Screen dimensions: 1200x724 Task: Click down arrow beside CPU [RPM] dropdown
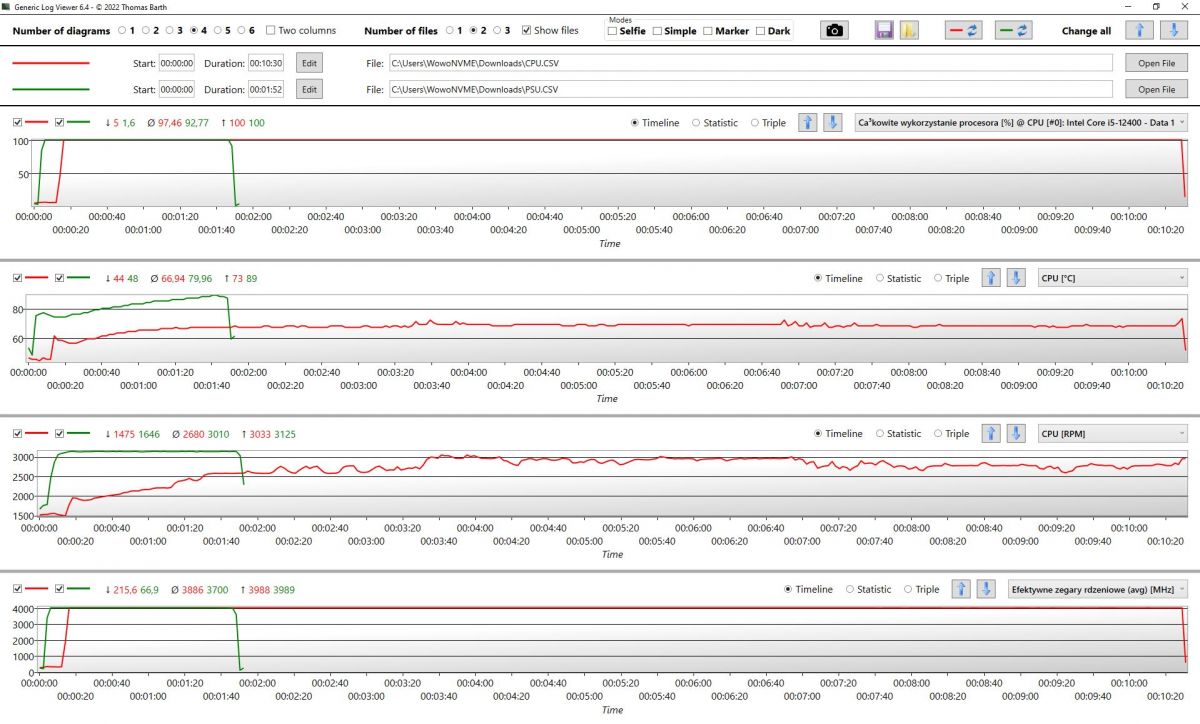click(1015, 433)
